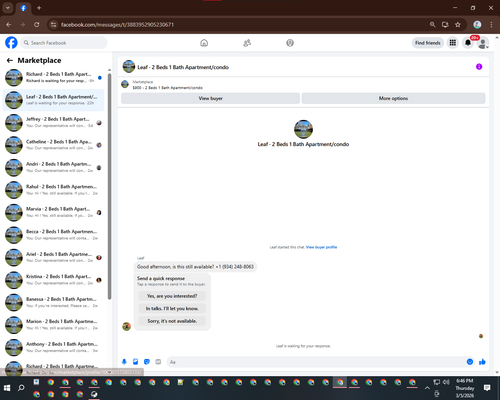Click the View buyer button
Viewport: 500px width, 400px height.
click(210, 98)
